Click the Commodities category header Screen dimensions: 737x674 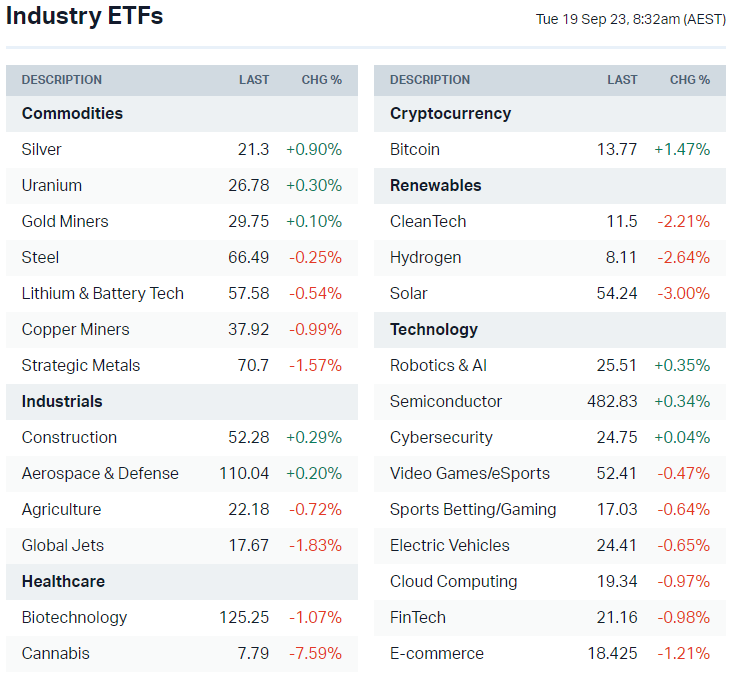72,113
